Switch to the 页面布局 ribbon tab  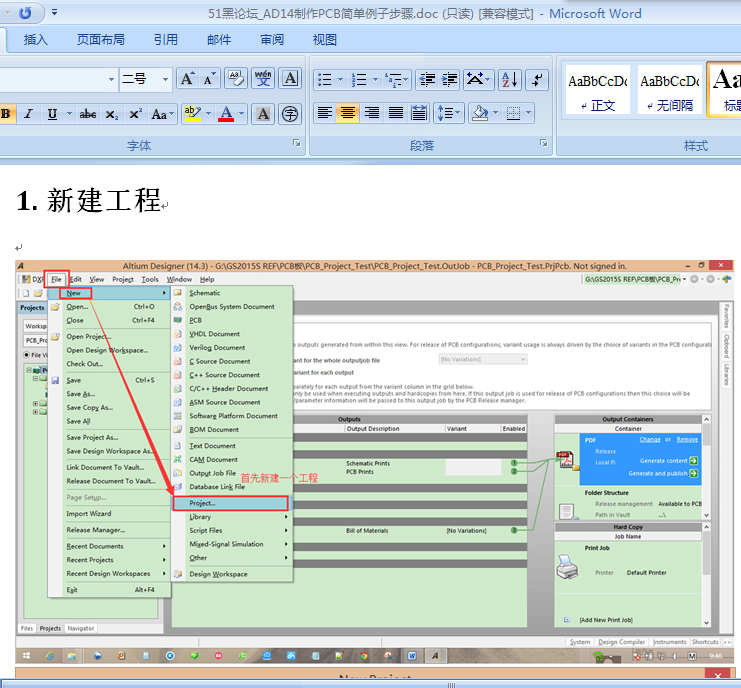pos(101,40)
